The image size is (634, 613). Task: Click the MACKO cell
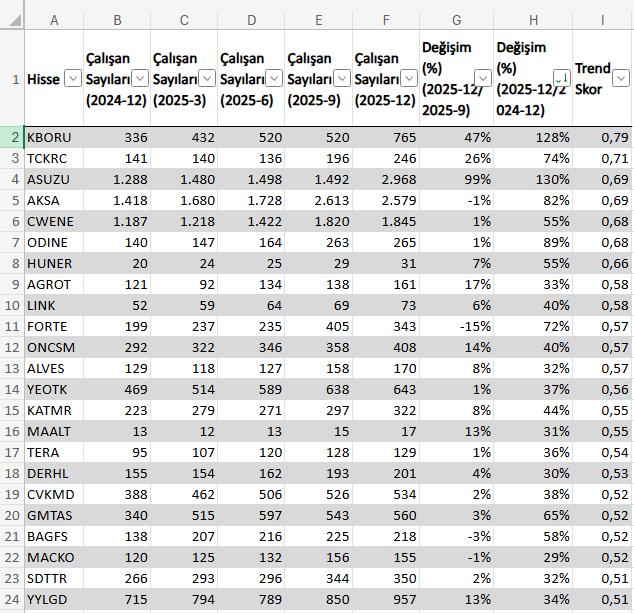[x=54, y=558]
